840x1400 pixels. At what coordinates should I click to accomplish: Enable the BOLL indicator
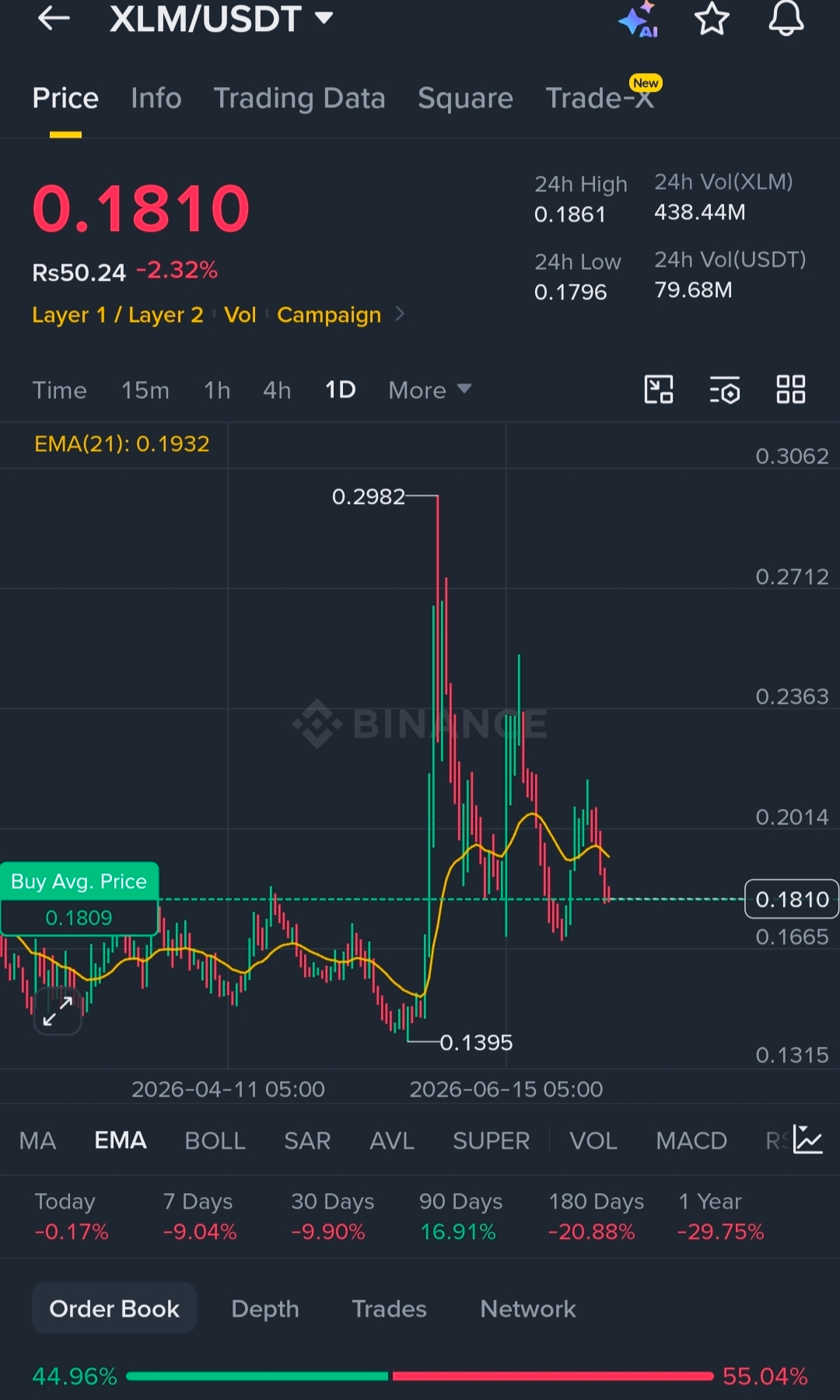click(x=215, y=1140)
